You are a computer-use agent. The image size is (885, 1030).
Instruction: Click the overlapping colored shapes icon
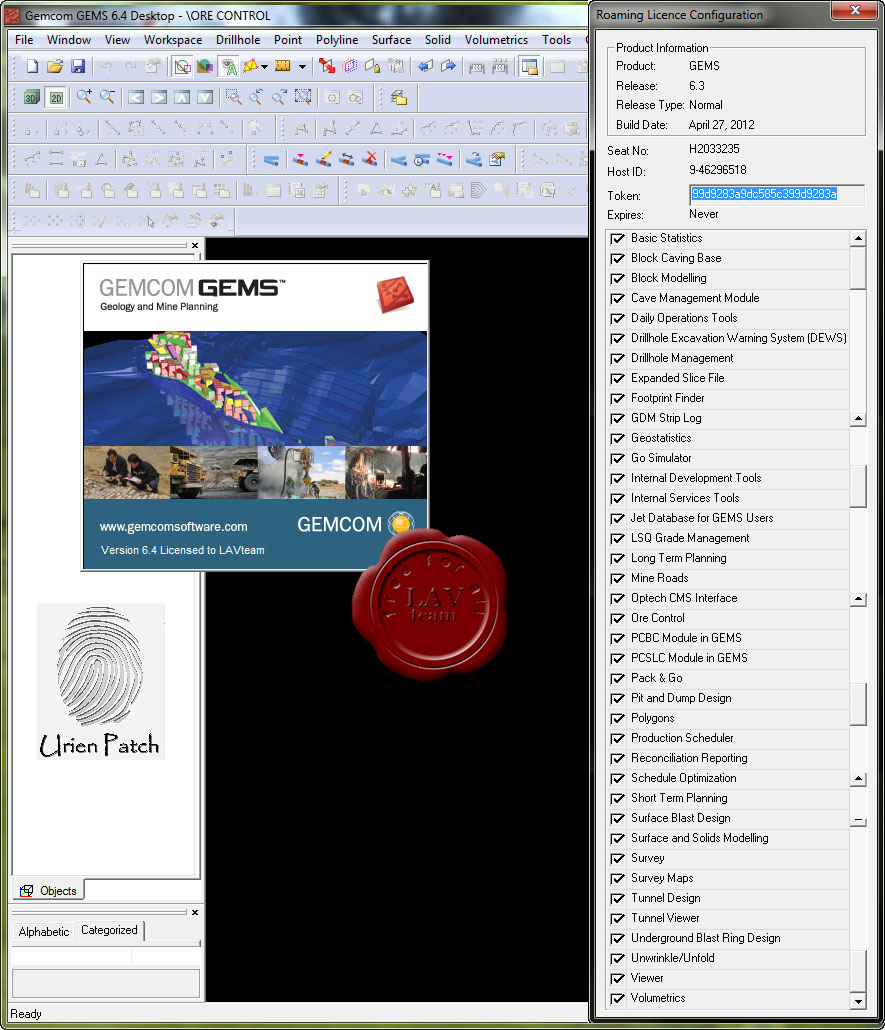(205, 66)
